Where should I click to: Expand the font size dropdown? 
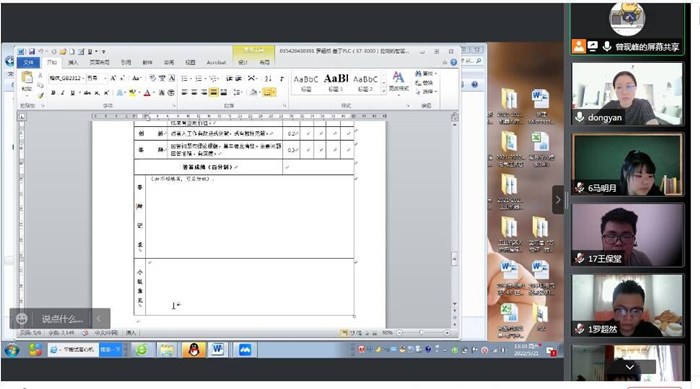(x=105, y=78)
